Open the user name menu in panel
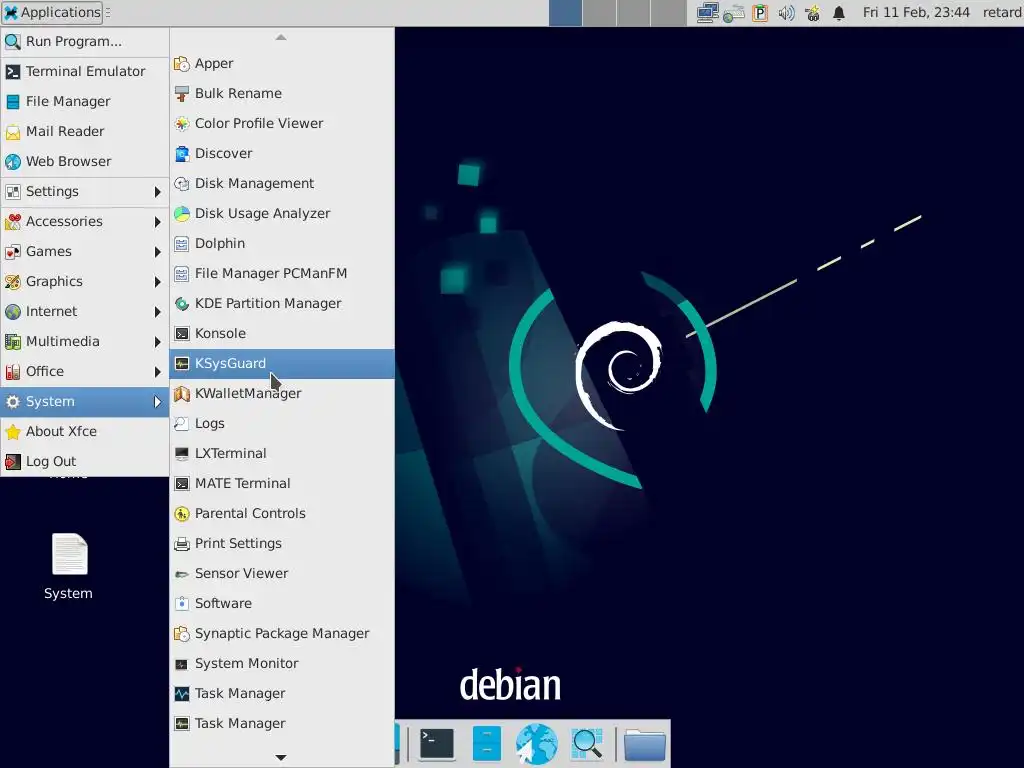Screen dimensions: 1024x768 pyautogui.click(x=1002, y=12)
